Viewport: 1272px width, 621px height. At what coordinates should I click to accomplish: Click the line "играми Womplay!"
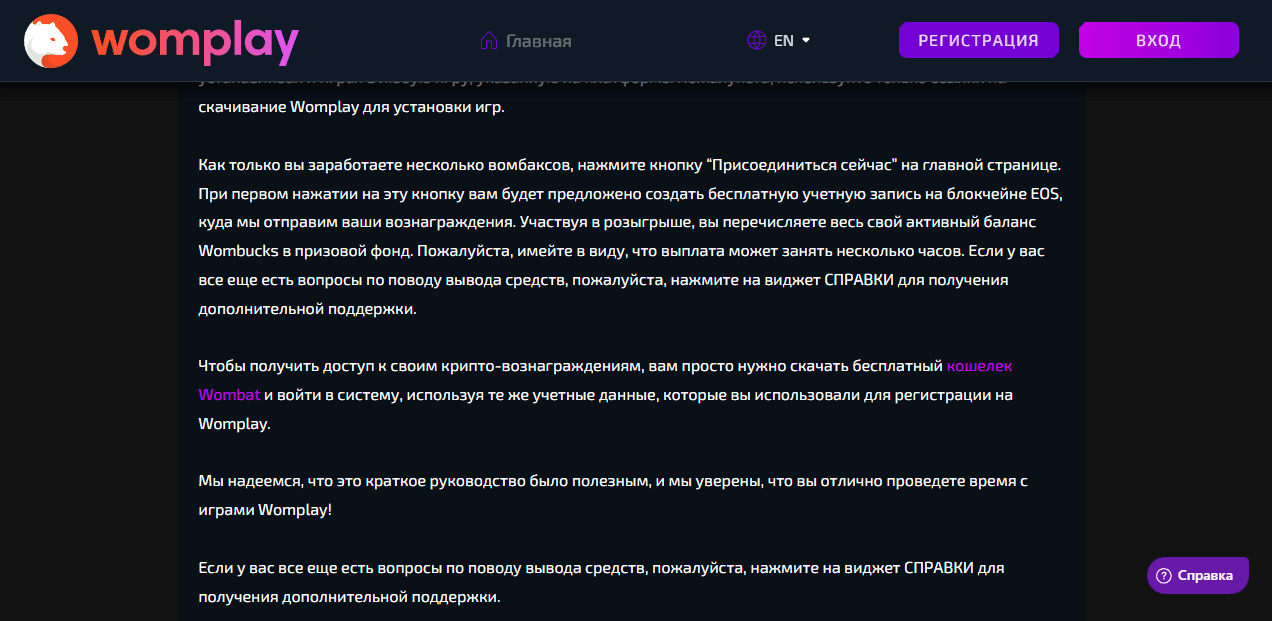pos(264,510)
